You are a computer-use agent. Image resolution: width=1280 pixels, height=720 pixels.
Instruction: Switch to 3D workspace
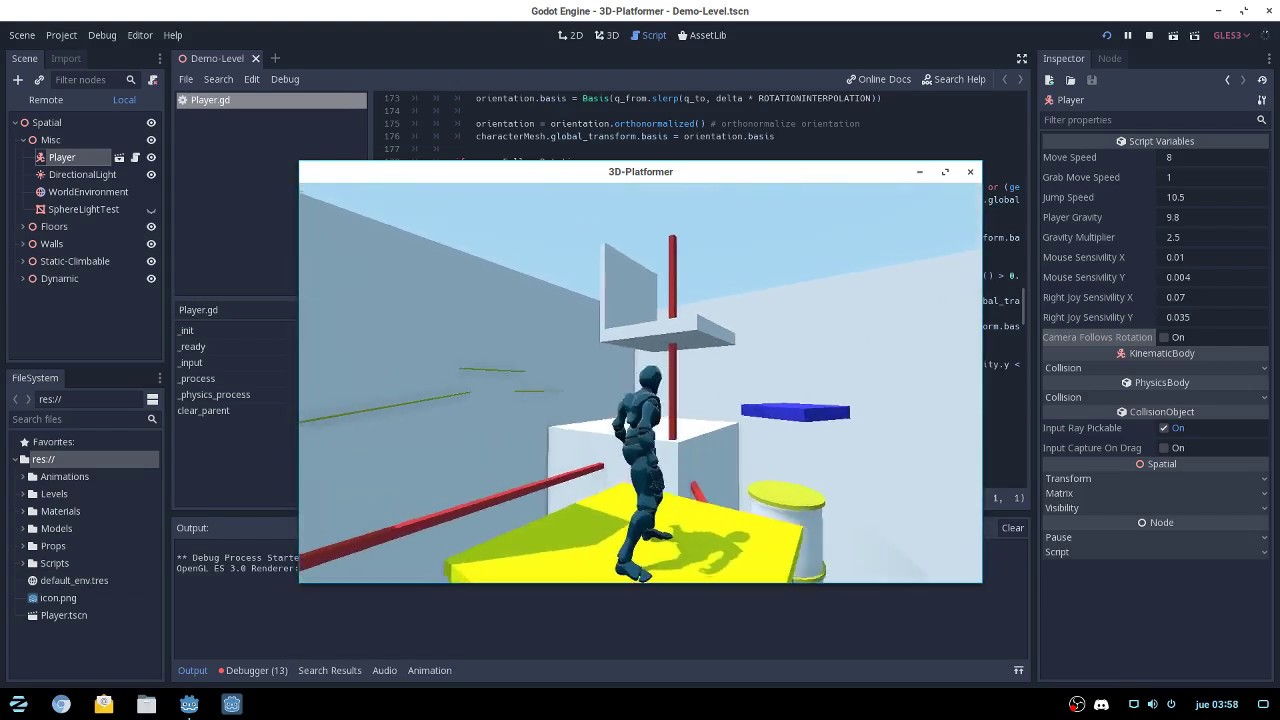(607, 35)
